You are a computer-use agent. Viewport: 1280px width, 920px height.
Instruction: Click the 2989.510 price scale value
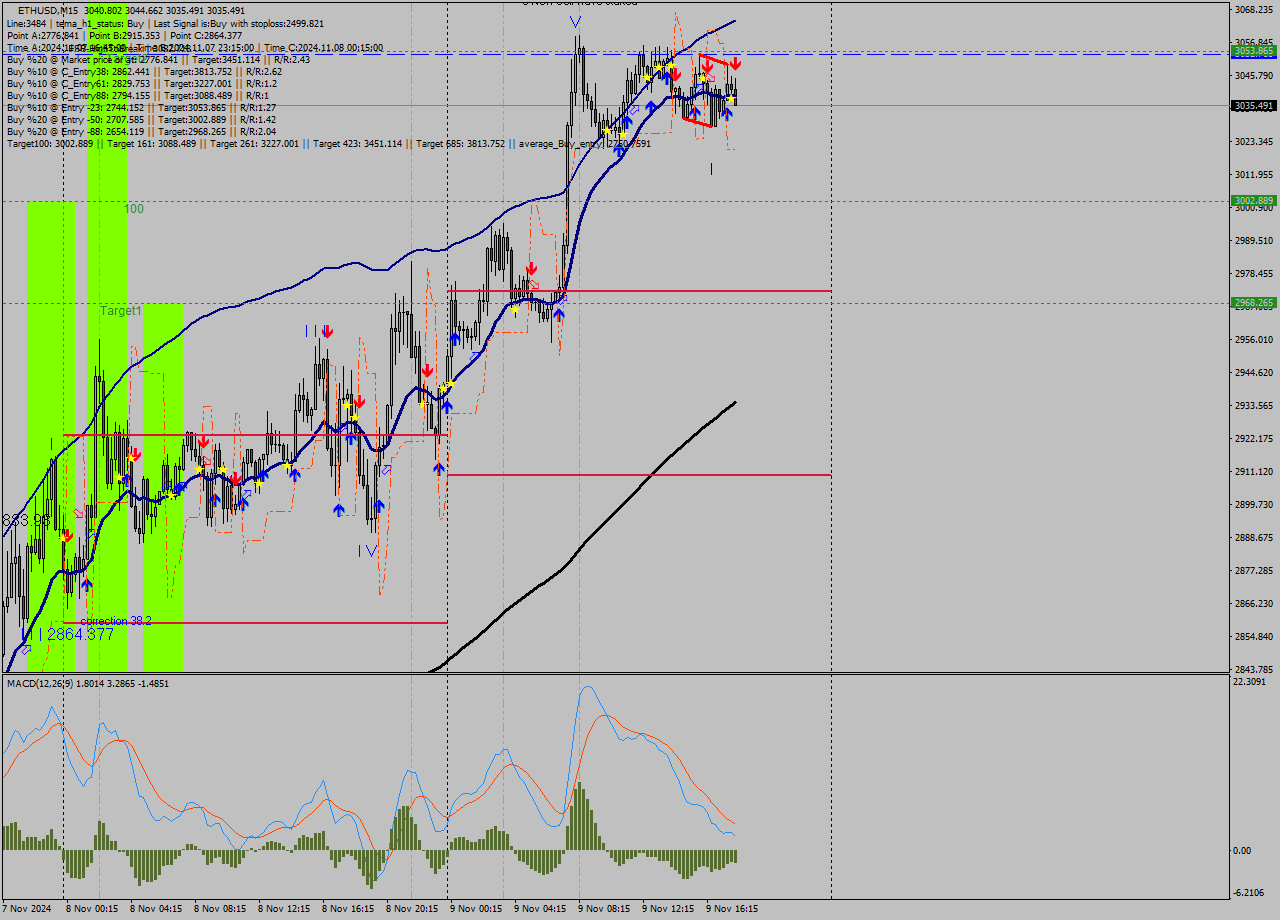pos(1253,240)
